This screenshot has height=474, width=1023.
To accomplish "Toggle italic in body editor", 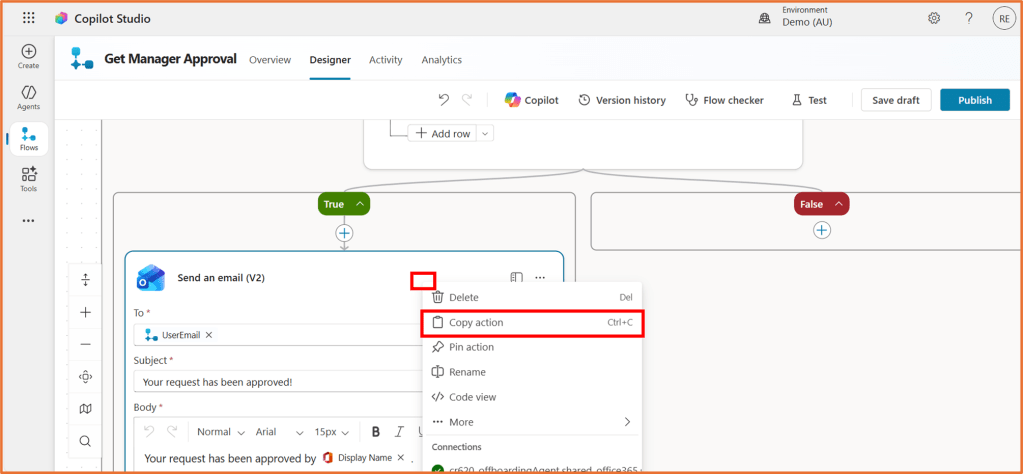I will point(399,432).
